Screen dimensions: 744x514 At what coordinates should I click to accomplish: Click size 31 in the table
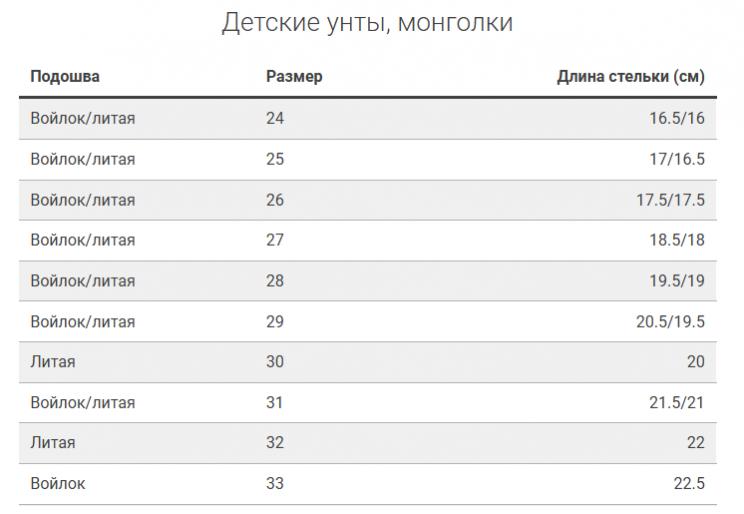tap(275, 403)
